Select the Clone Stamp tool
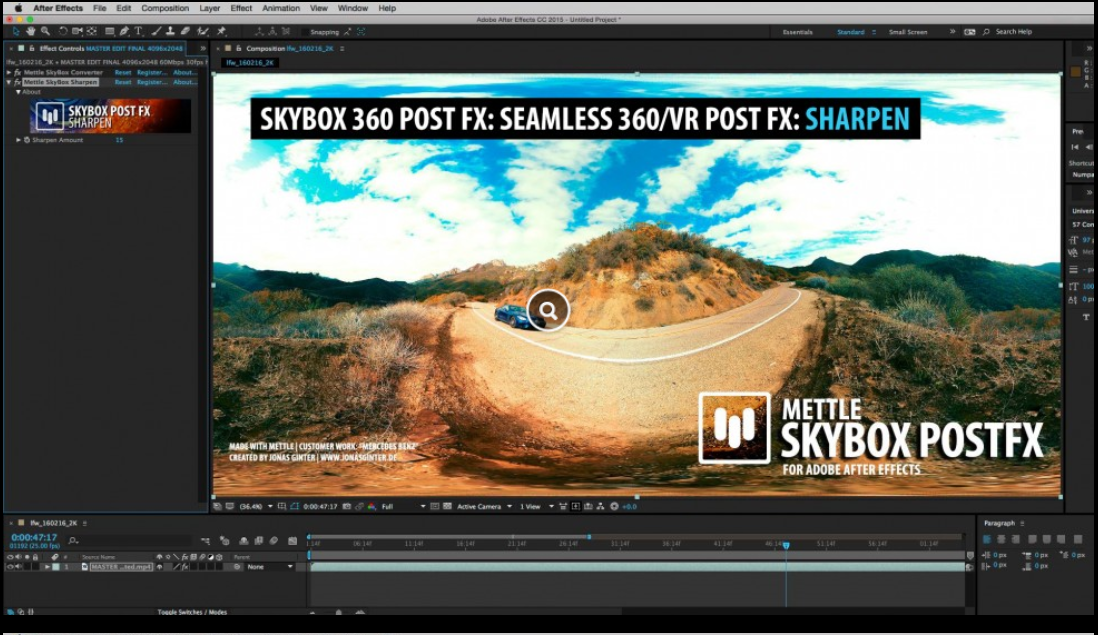This screenshot has width=1098, height=635. point(170,32)
